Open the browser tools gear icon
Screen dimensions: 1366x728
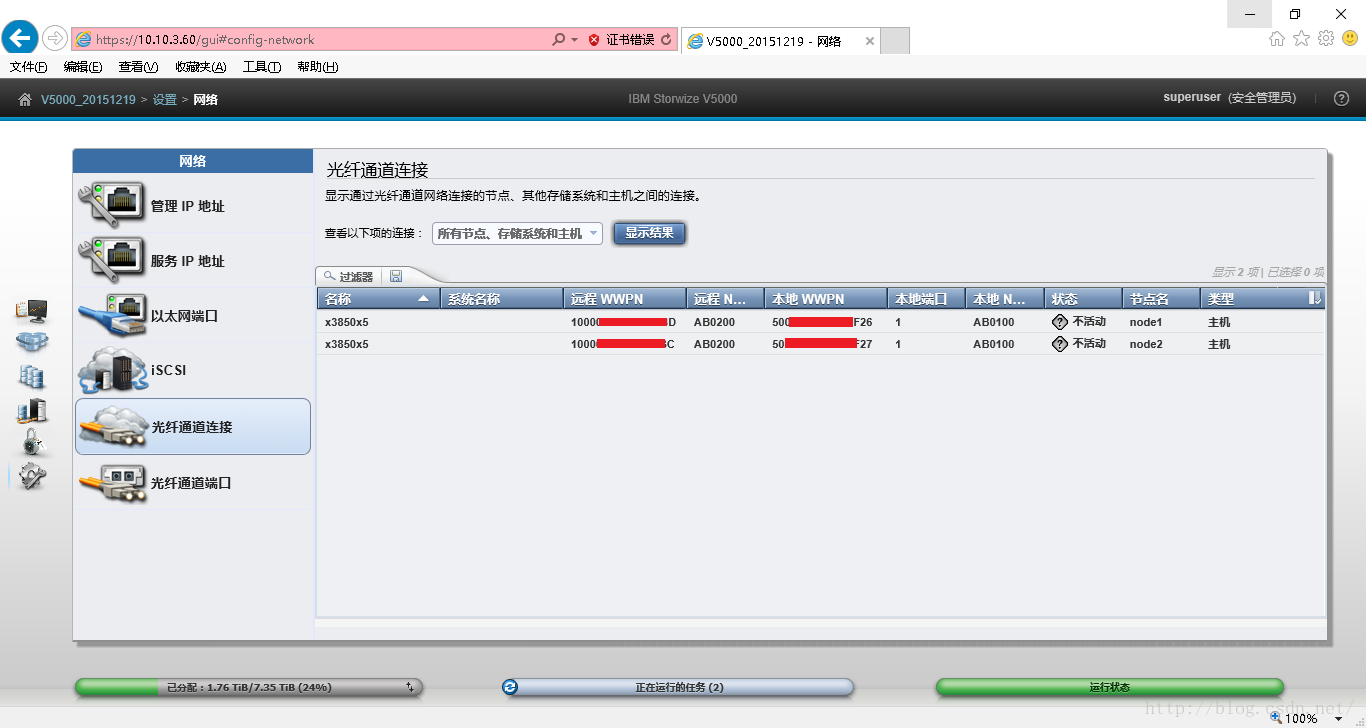(x=1326, y=38)
